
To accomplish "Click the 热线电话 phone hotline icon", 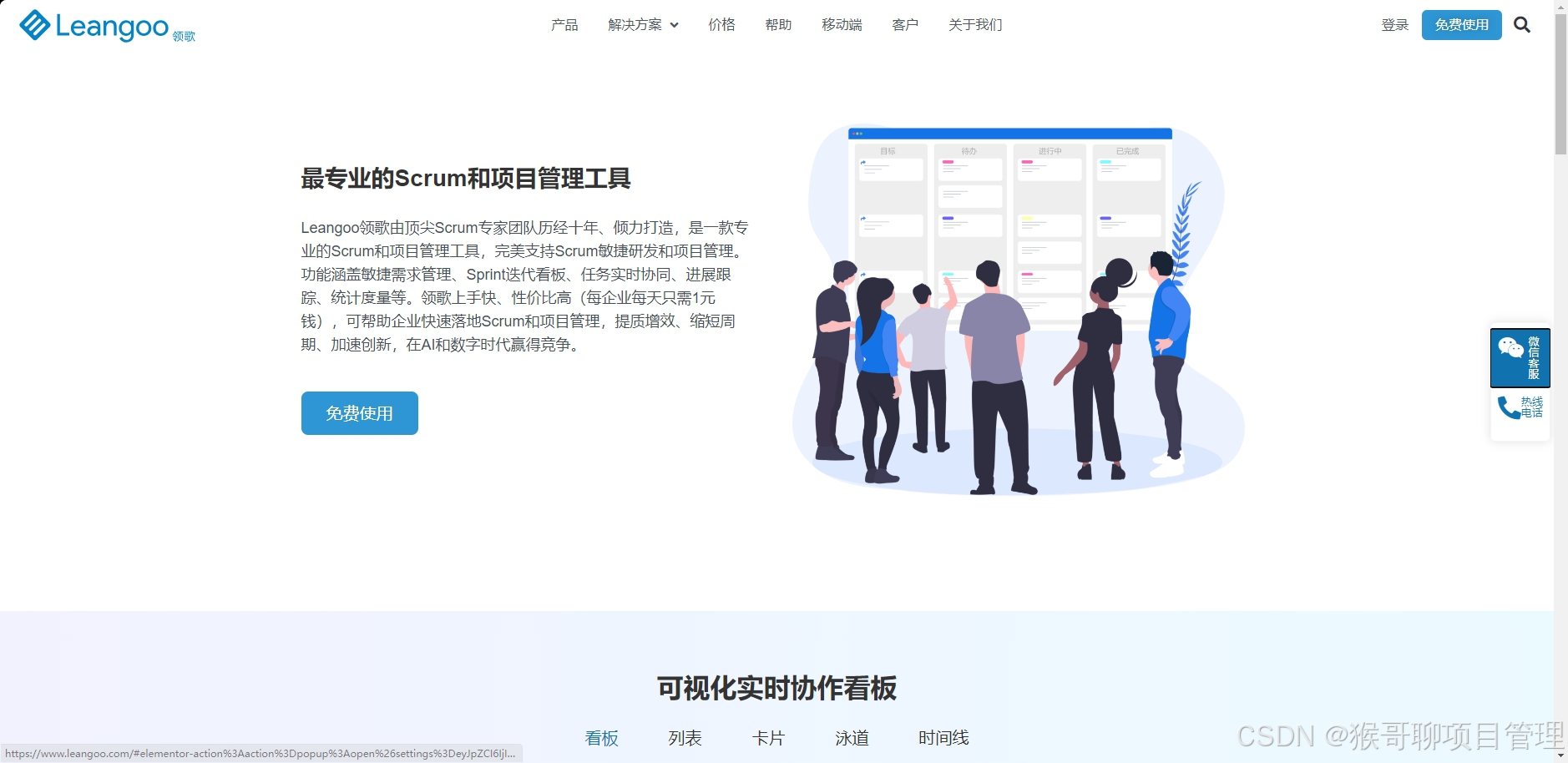I will [1519, 409].
